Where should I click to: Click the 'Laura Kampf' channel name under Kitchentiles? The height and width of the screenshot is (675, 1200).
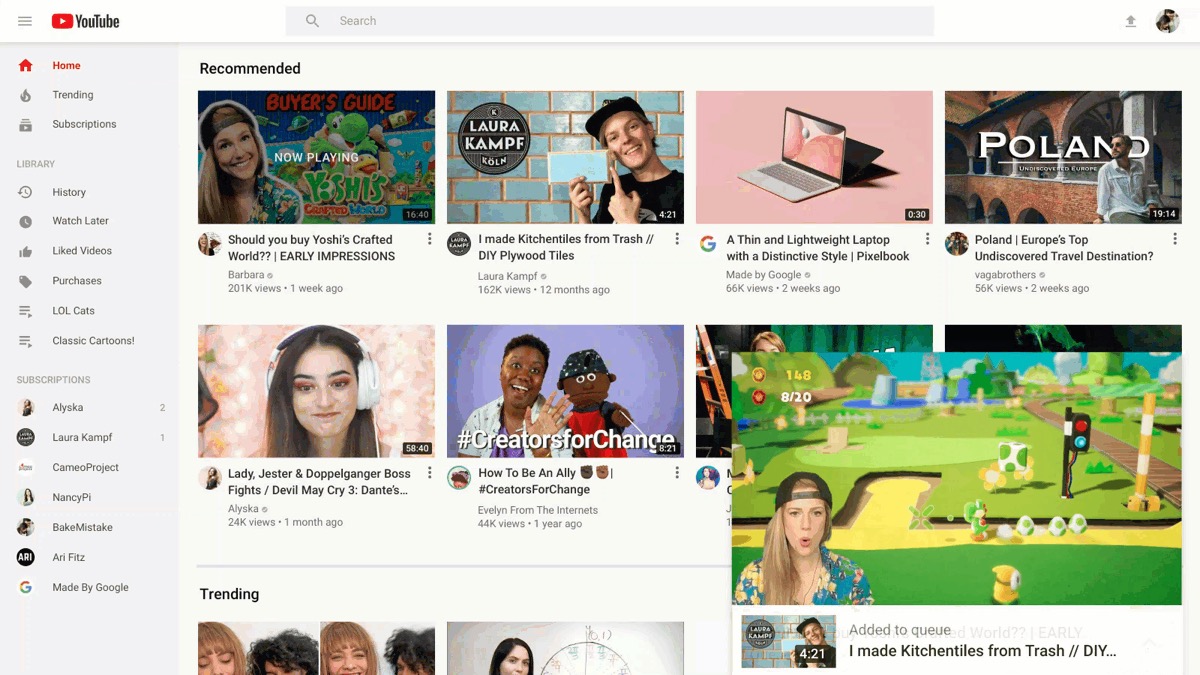[508, 276]
